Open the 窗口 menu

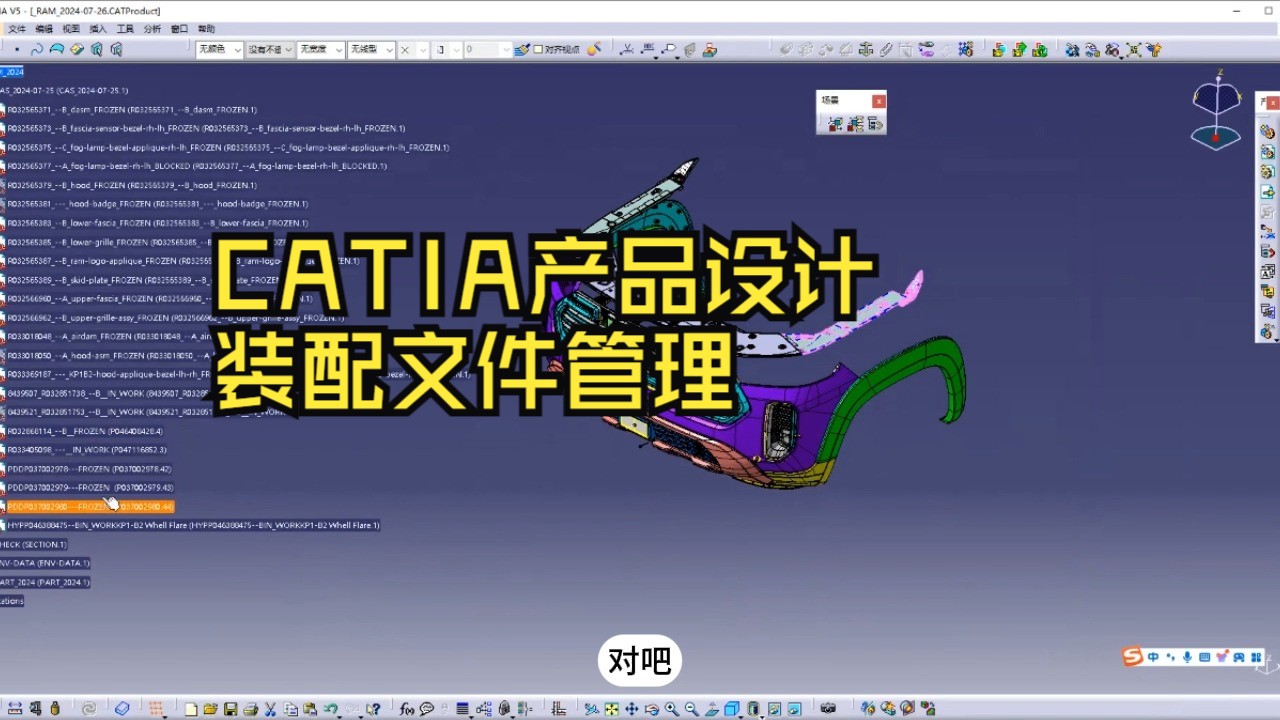(x=179, y=29)
